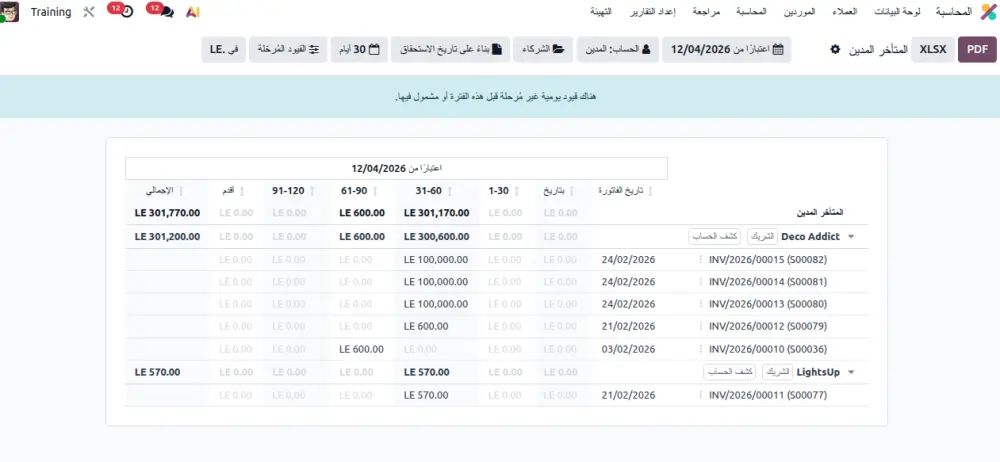Open the بناء على تاريخ الاستحقاق filter
The height and width of the screenshot is (462, 1000).
(x=450, y=49)
